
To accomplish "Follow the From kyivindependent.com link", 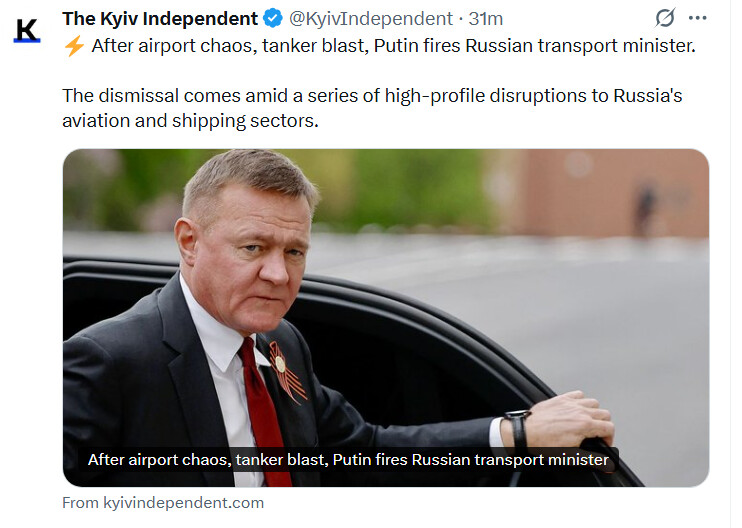I will (163, 502).
